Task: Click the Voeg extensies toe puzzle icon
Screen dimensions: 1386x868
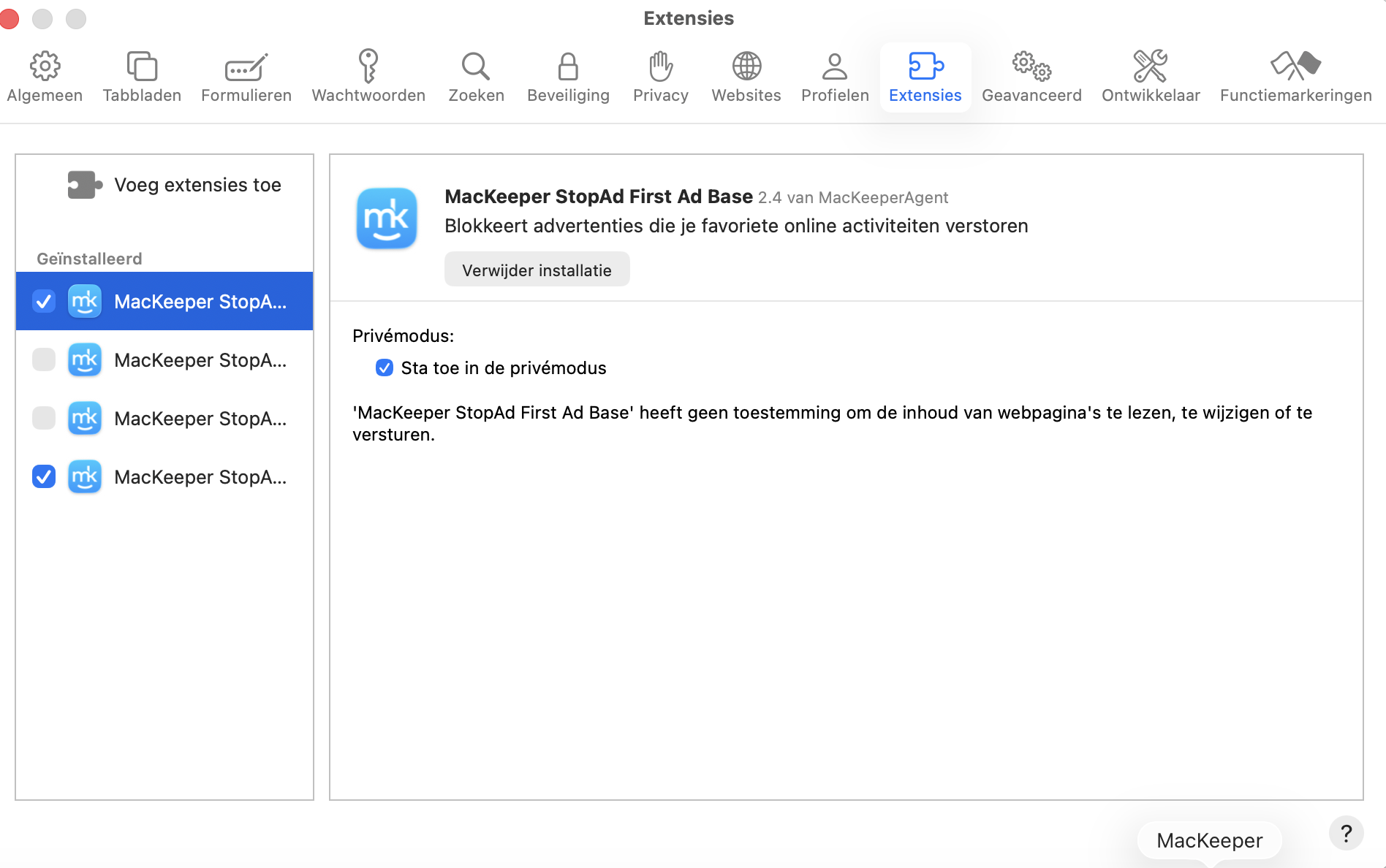Action: click(84, 184)
